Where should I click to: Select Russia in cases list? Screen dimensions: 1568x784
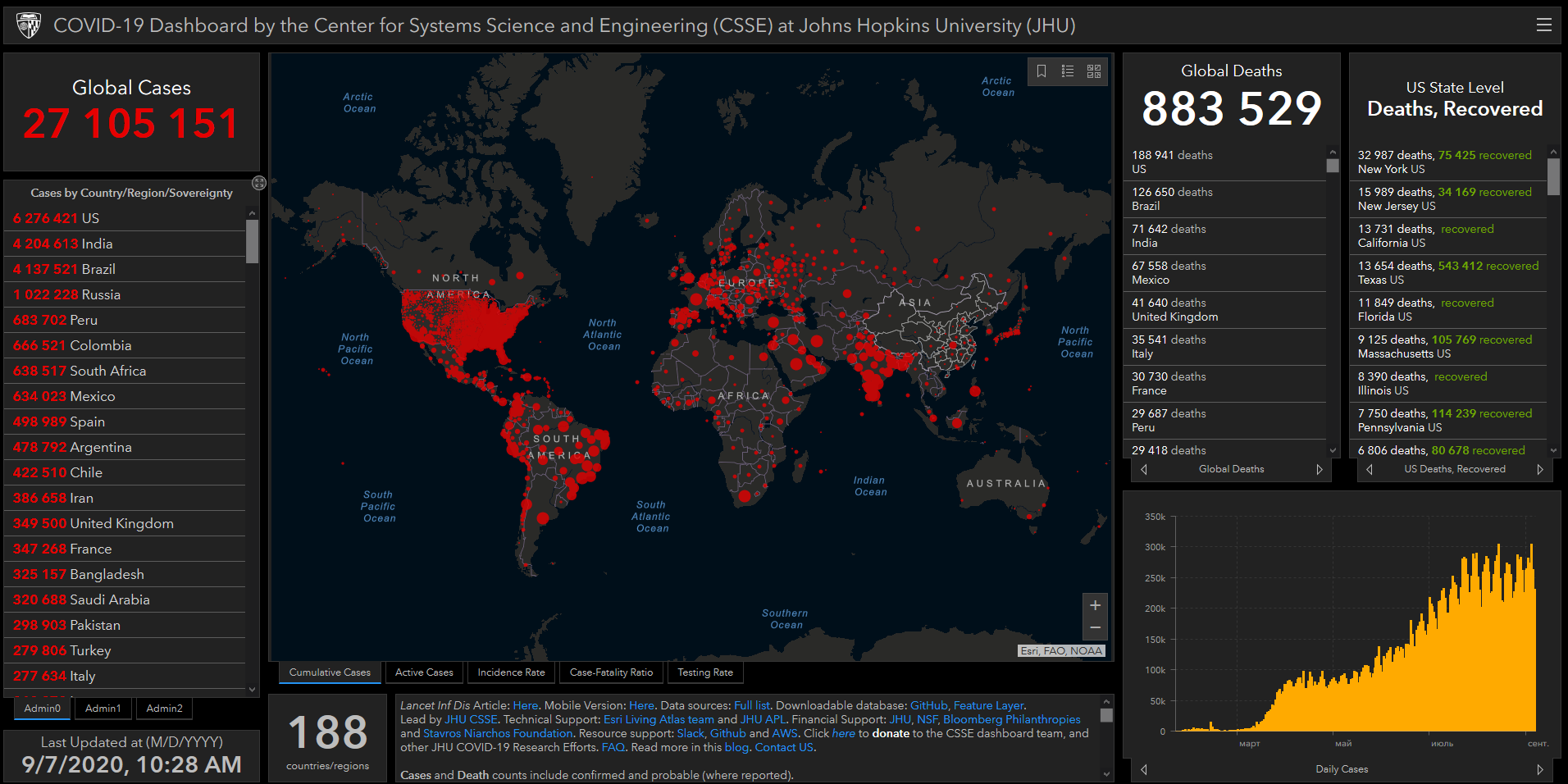(125, 294)
